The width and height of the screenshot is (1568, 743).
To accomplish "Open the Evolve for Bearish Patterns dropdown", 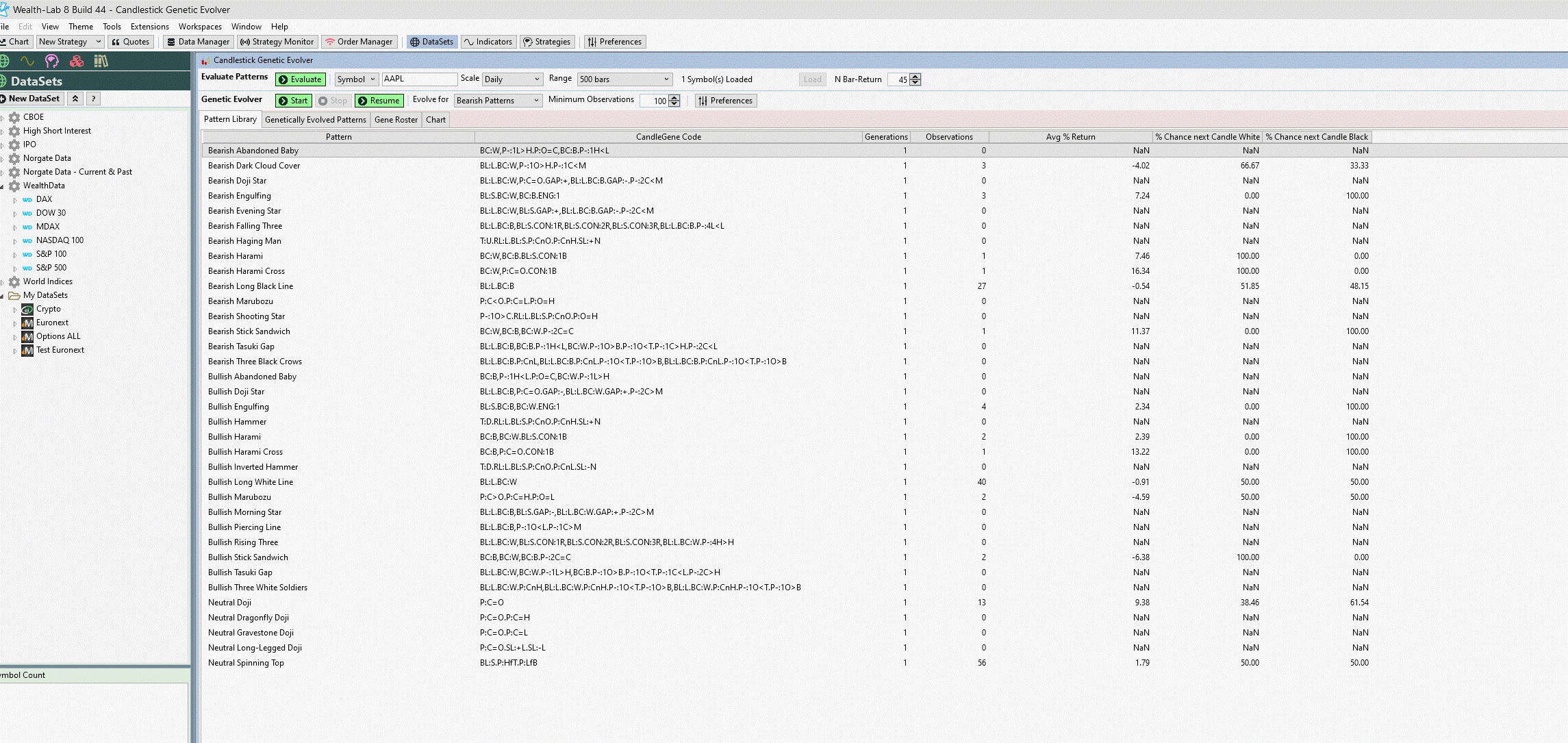I will (498, 101).
